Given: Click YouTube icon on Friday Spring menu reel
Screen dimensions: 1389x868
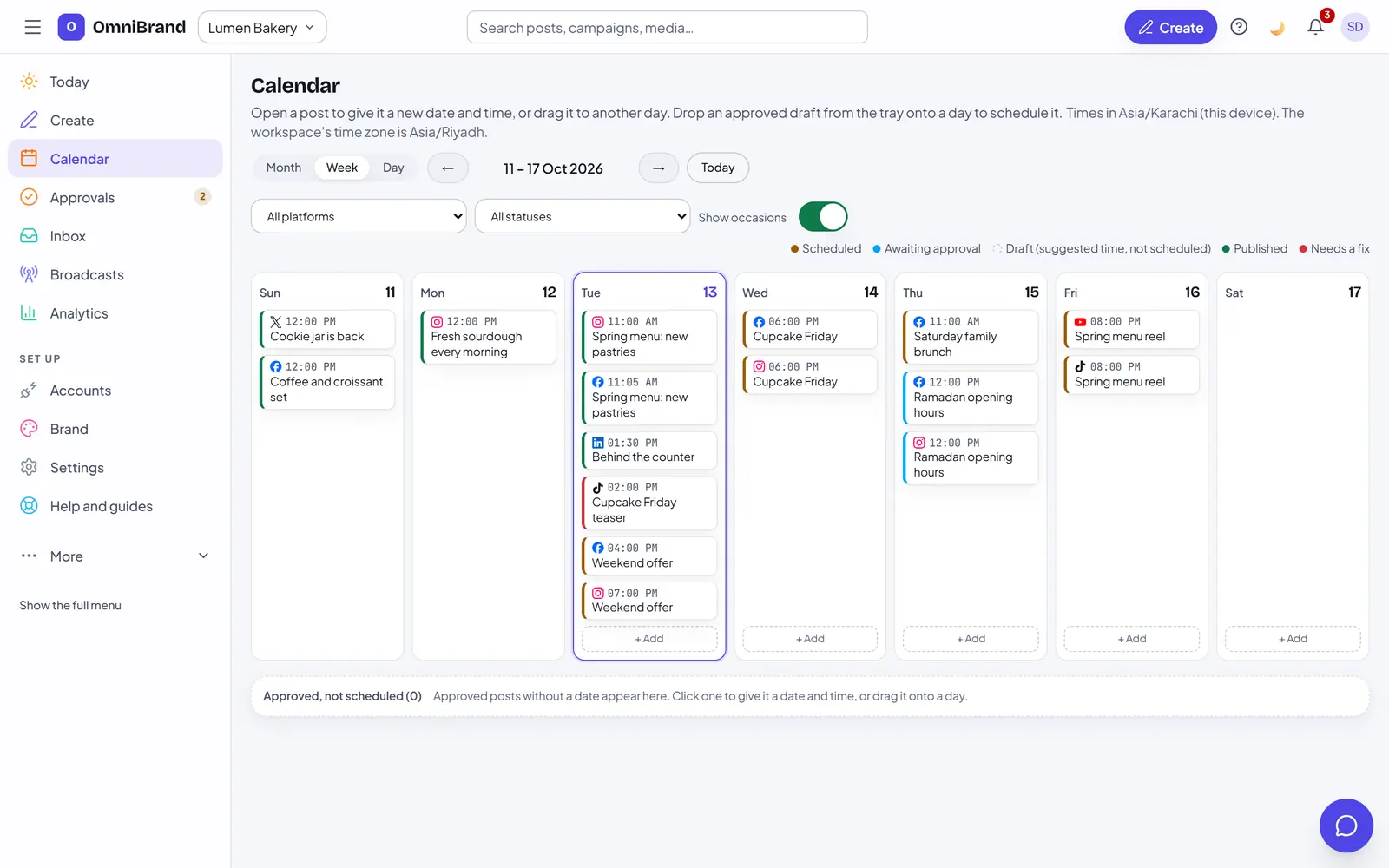Looking at the screenshot, I should (1081, 321).
